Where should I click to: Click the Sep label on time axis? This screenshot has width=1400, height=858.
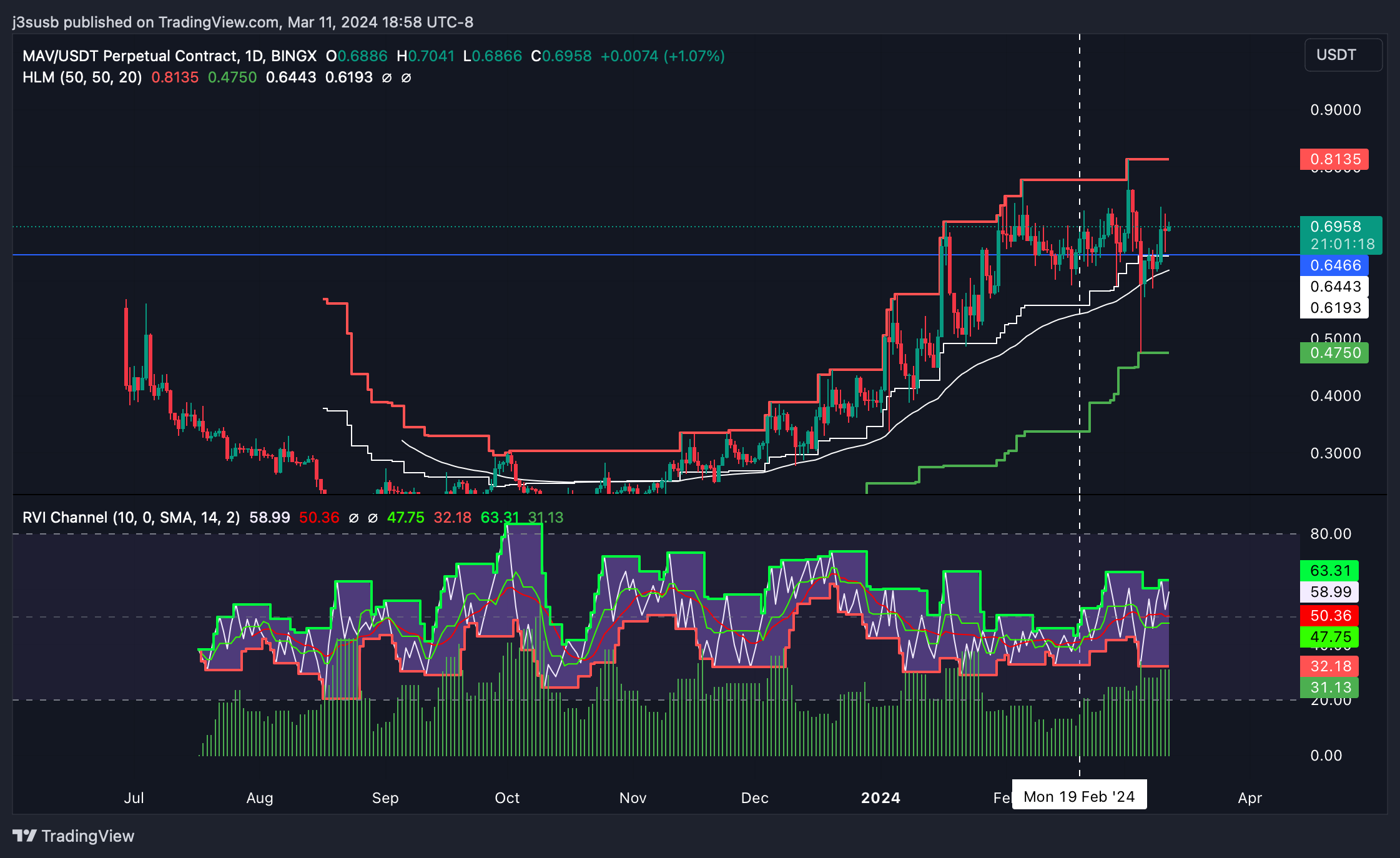pyautogui.click(x=385, y=798)
